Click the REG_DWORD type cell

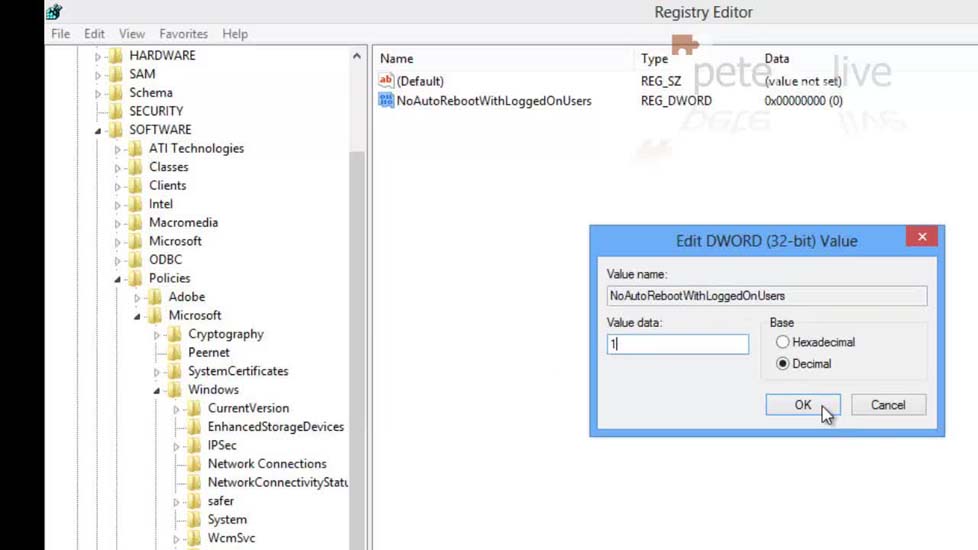click(x=676, y=100)
